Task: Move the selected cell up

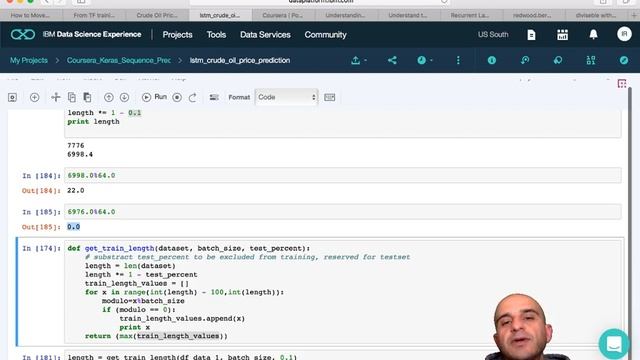Action: (x=109, y=97)
